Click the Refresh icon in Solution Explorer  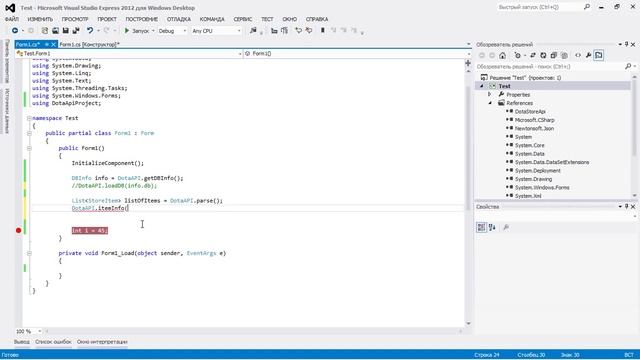543,56
